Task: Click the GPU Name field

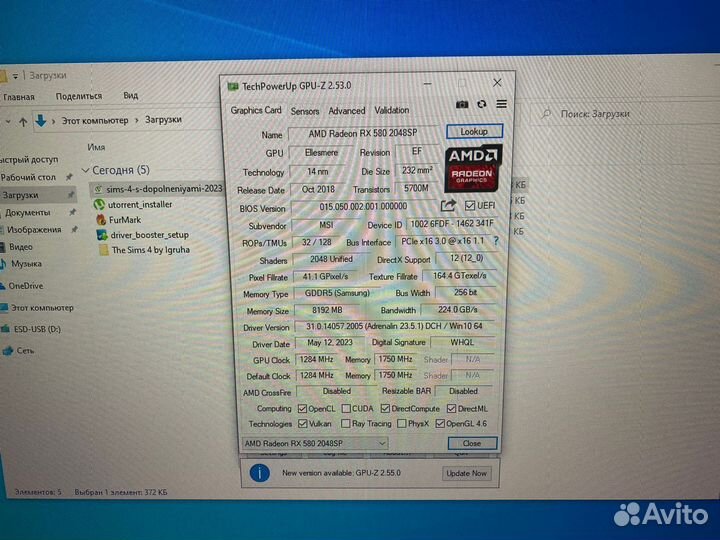Action: 363,133
